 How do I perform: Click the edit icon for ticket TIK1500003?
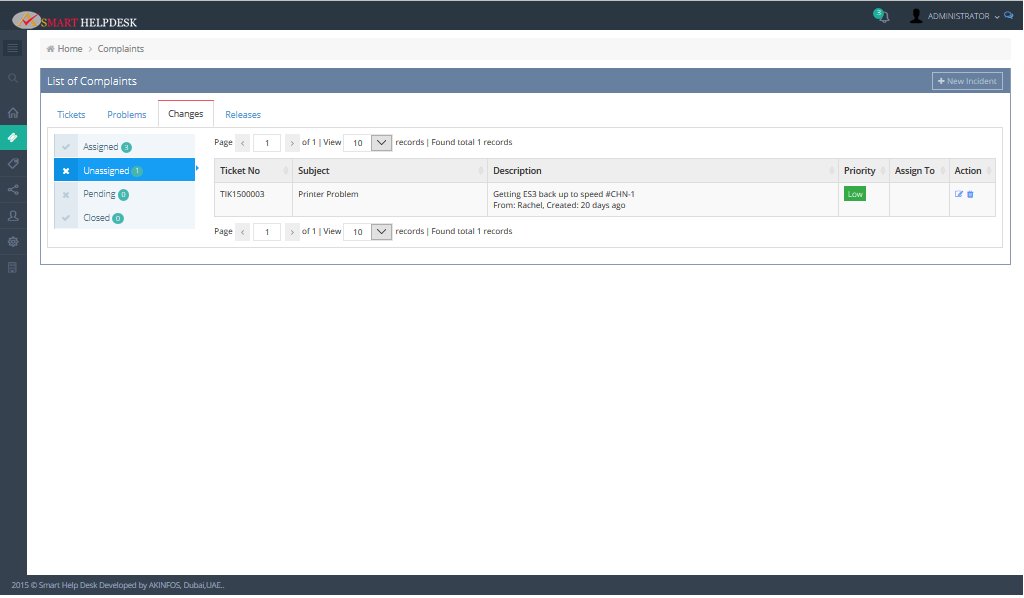[x=959, y=194]
